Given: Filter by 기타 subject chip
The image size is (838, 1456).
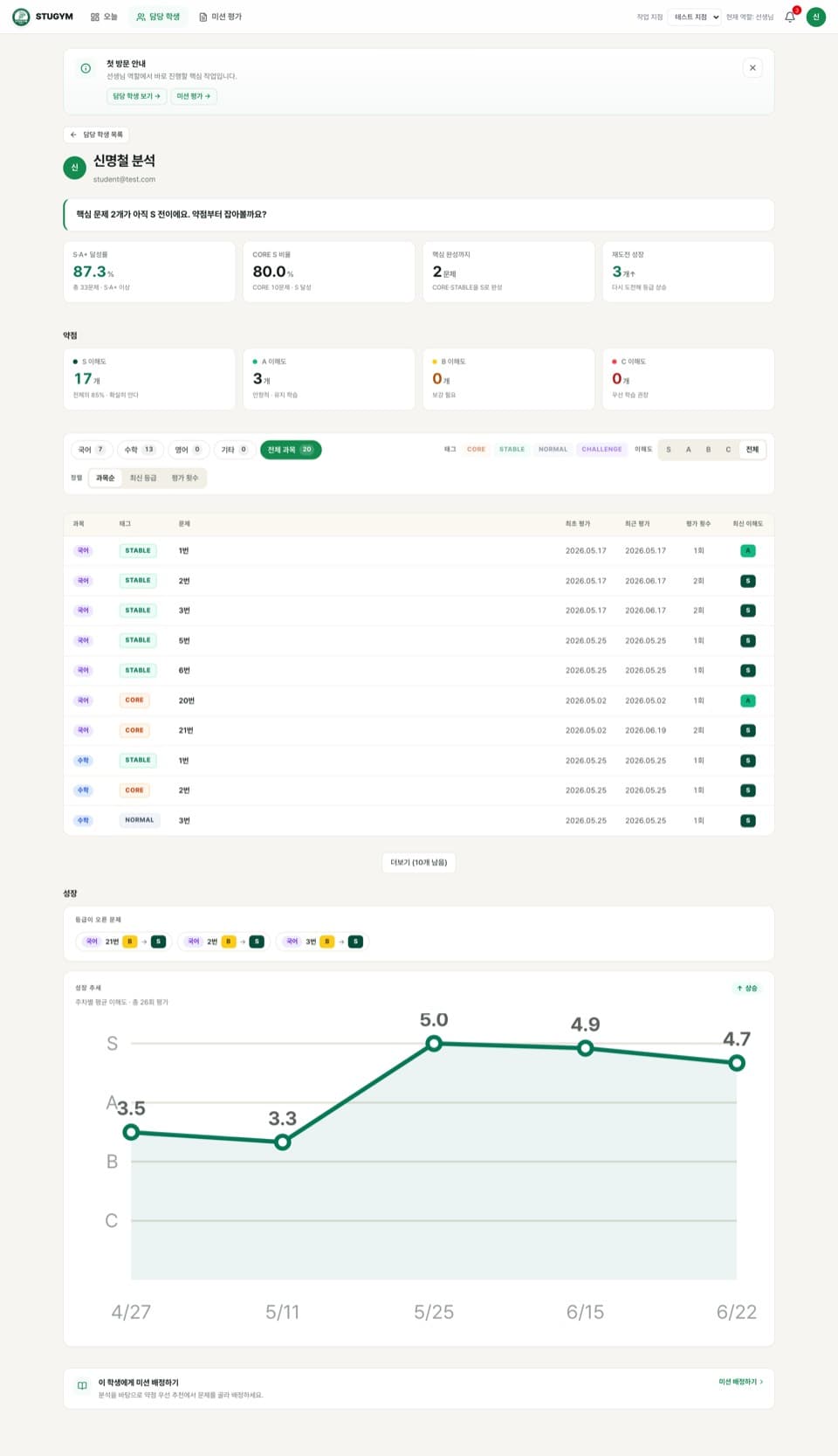Looking at the screenshot, I should [235, 450].
